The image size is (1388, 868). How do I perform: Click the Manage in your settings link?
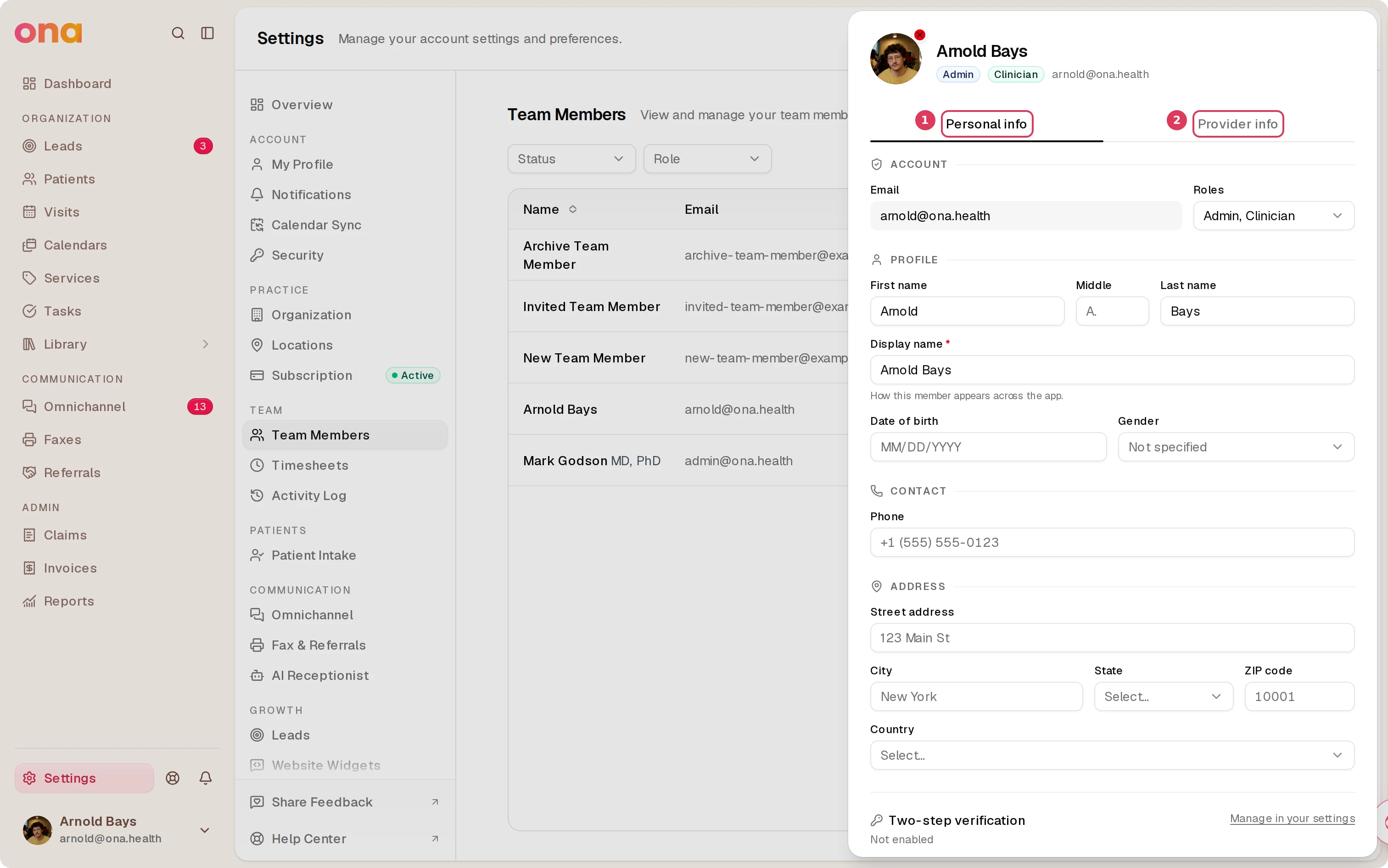click(1292, 818)
